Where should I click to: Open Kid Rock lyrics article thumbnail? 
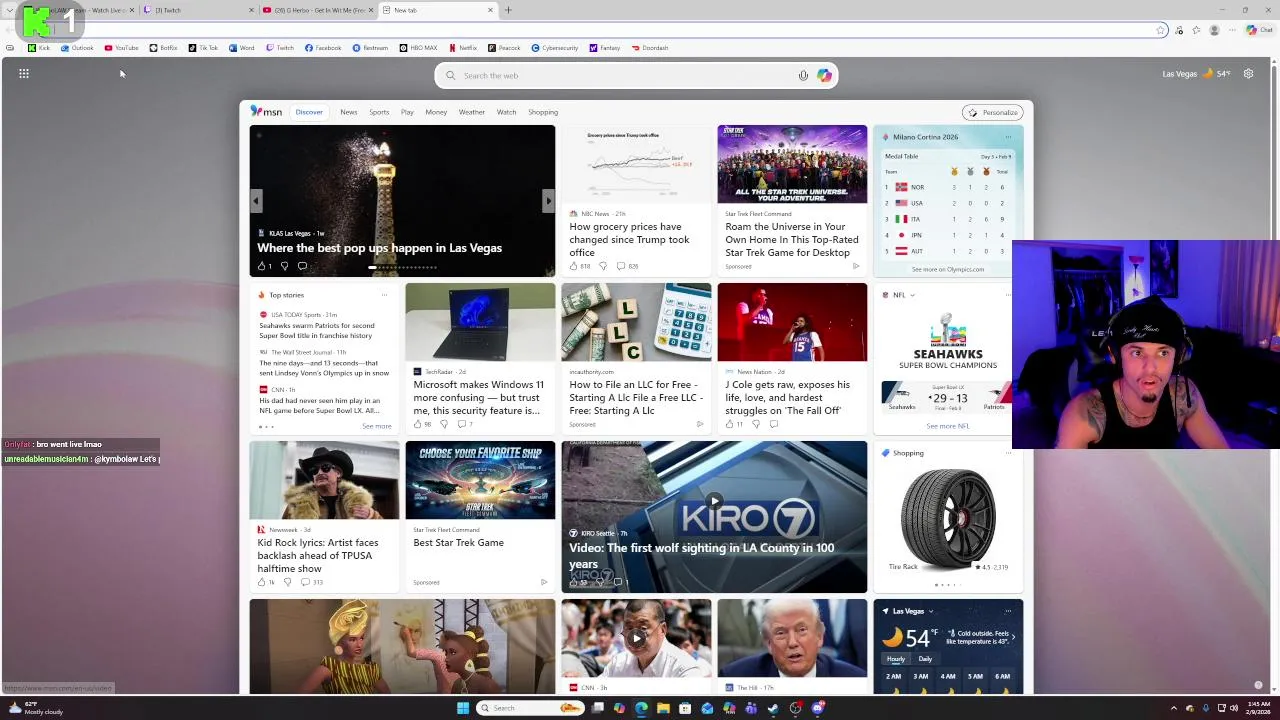324,480
